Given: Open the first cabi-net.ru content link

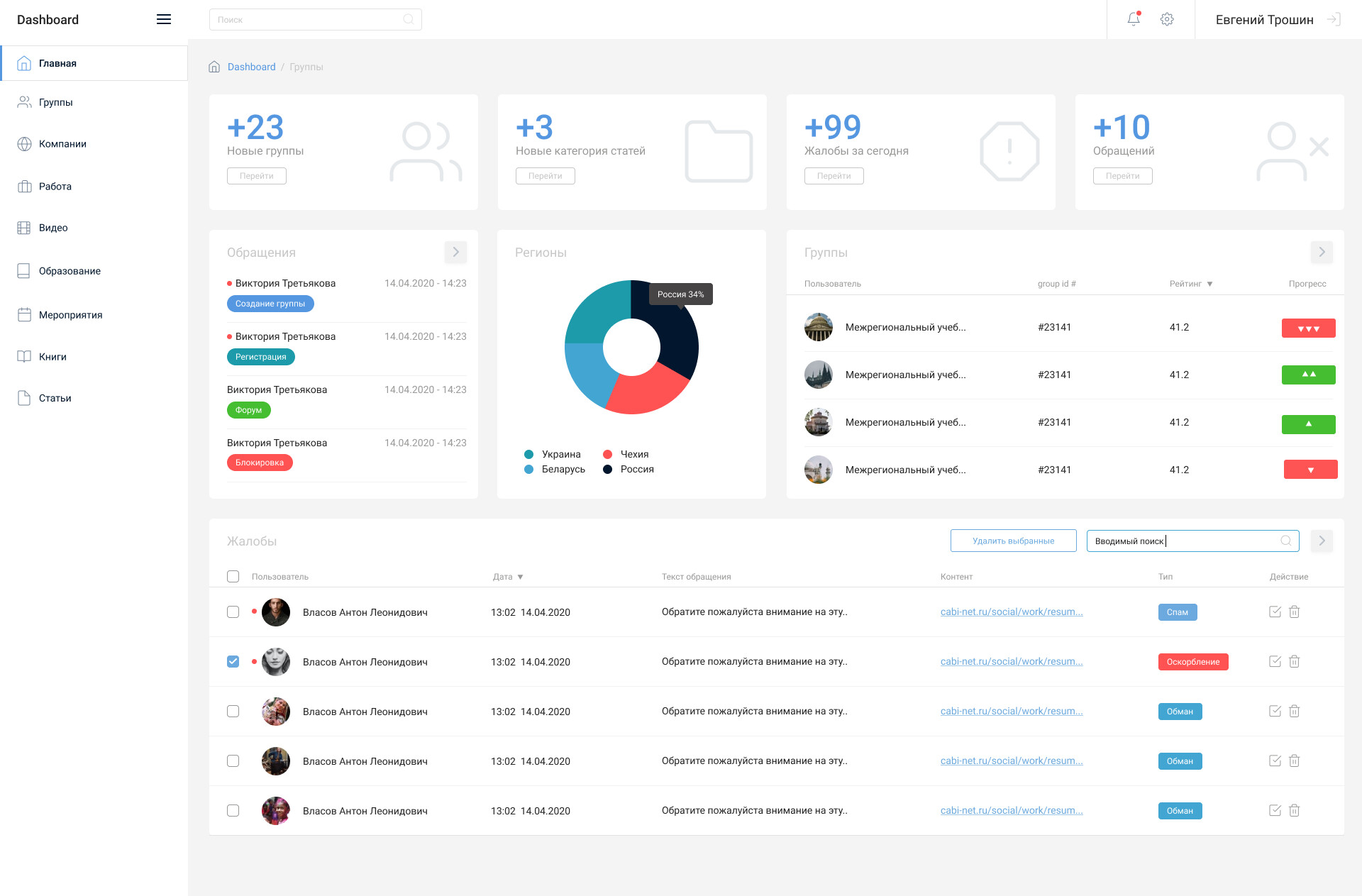Looking at the screenshot, I should pos(1011,612).
